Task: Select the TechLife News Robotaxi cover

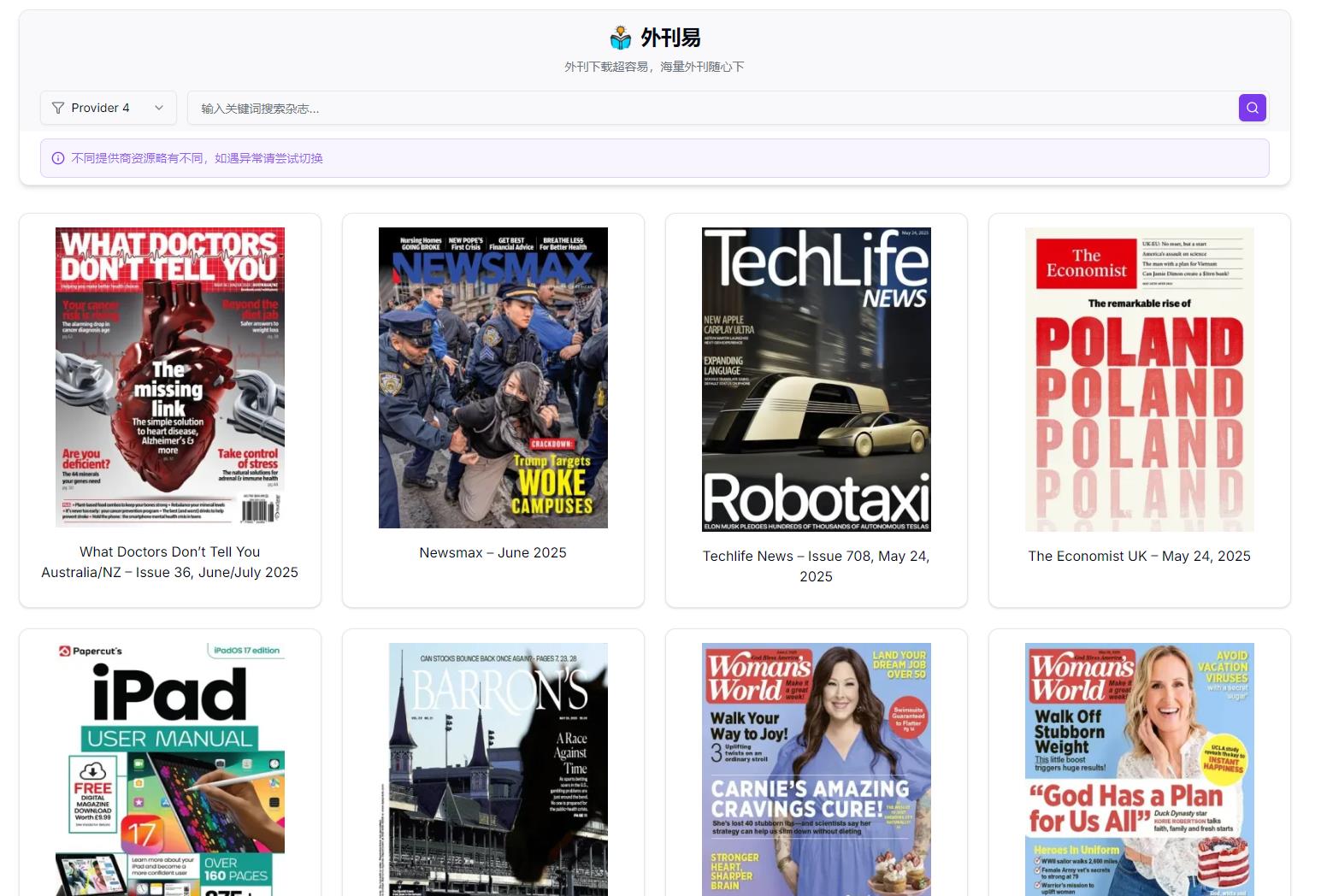Action: [816, 379]
